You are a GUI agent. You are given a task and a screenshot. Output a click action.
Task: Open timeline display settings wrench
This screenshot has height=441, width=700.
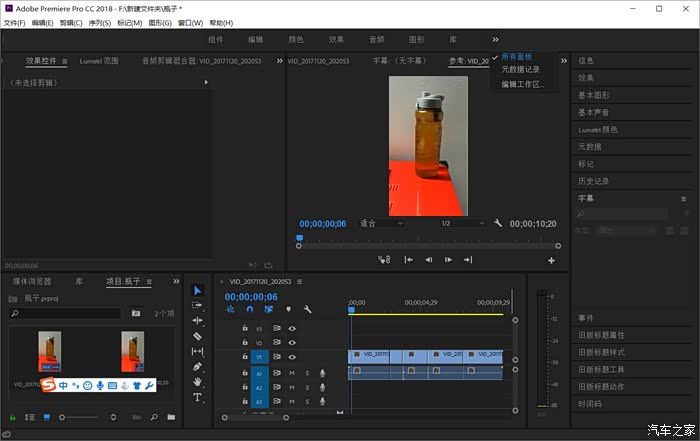pos(308,309)
